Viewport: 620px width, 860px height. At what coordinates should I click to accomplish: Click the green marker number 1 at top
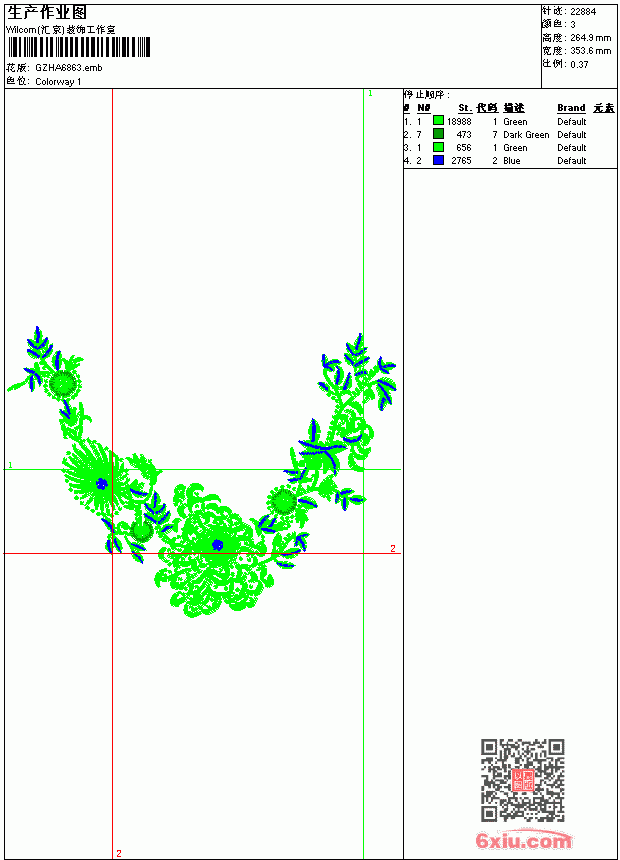click(370, 94)
